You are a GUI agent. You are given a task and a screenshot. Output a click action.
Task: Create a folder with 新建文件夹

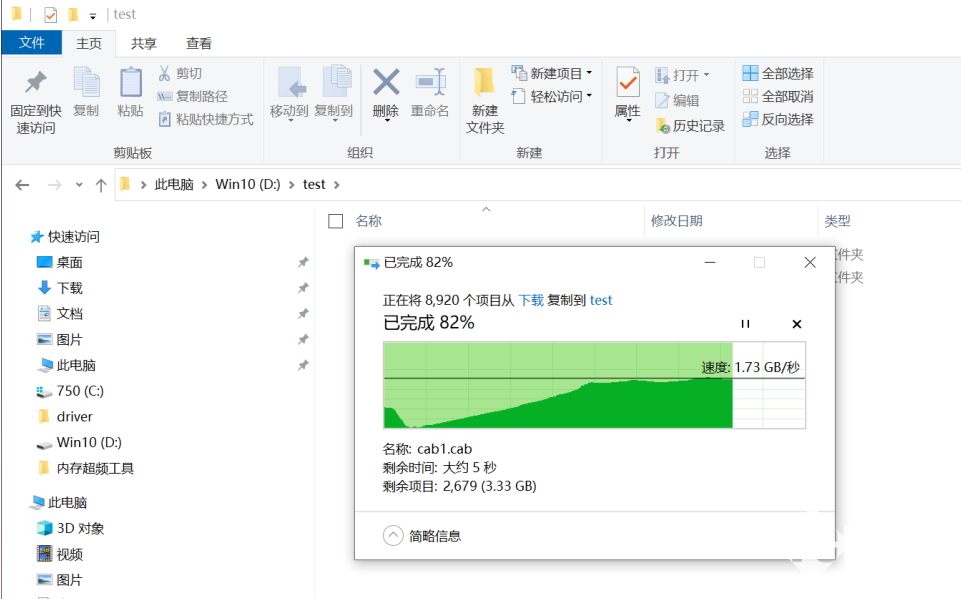coord(485,101)
